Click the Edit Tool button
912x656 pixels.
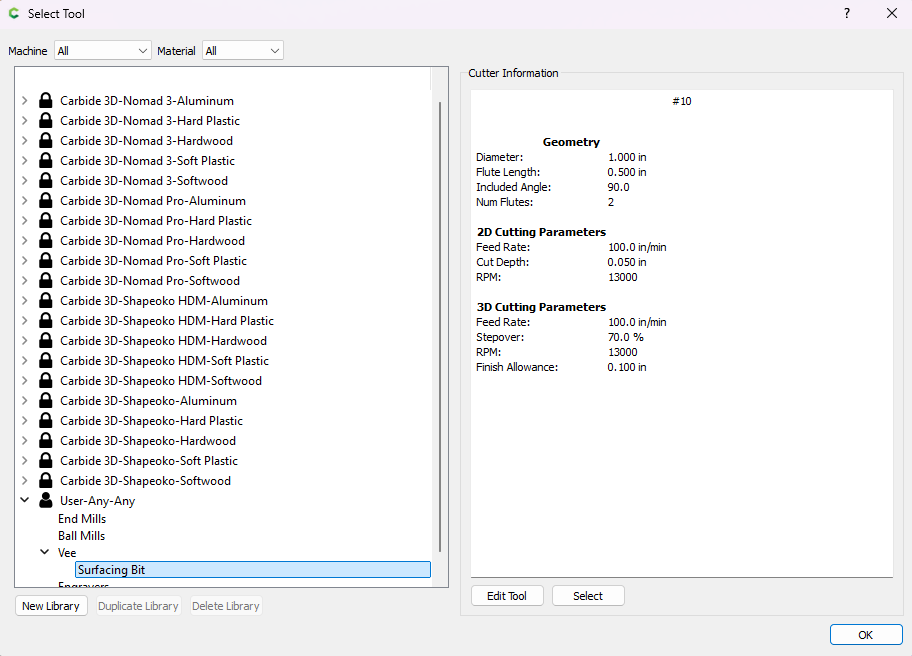tap(507, 596)
